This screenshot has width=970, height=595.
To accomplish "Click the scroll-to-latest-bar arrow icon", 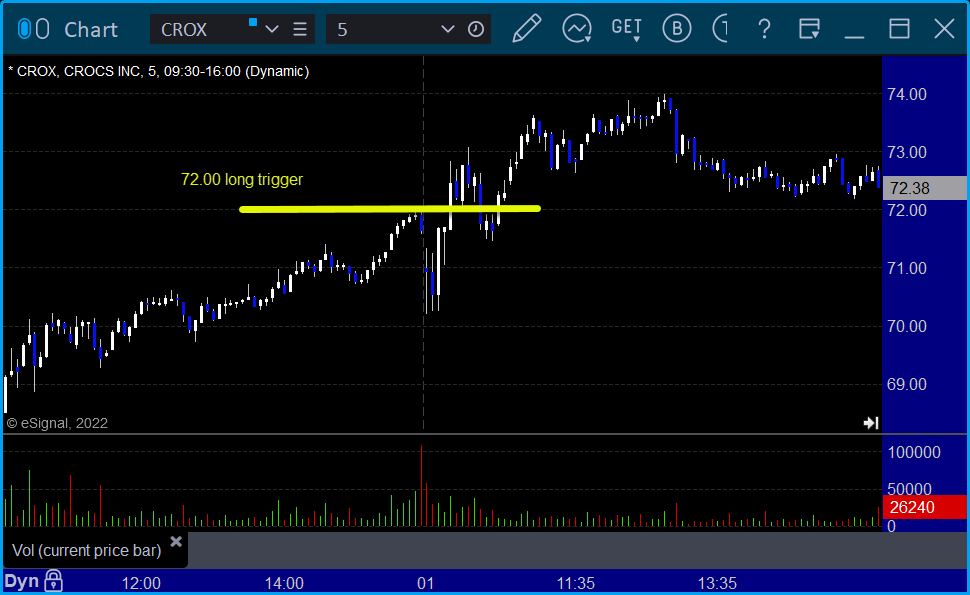I will point(871,423).
